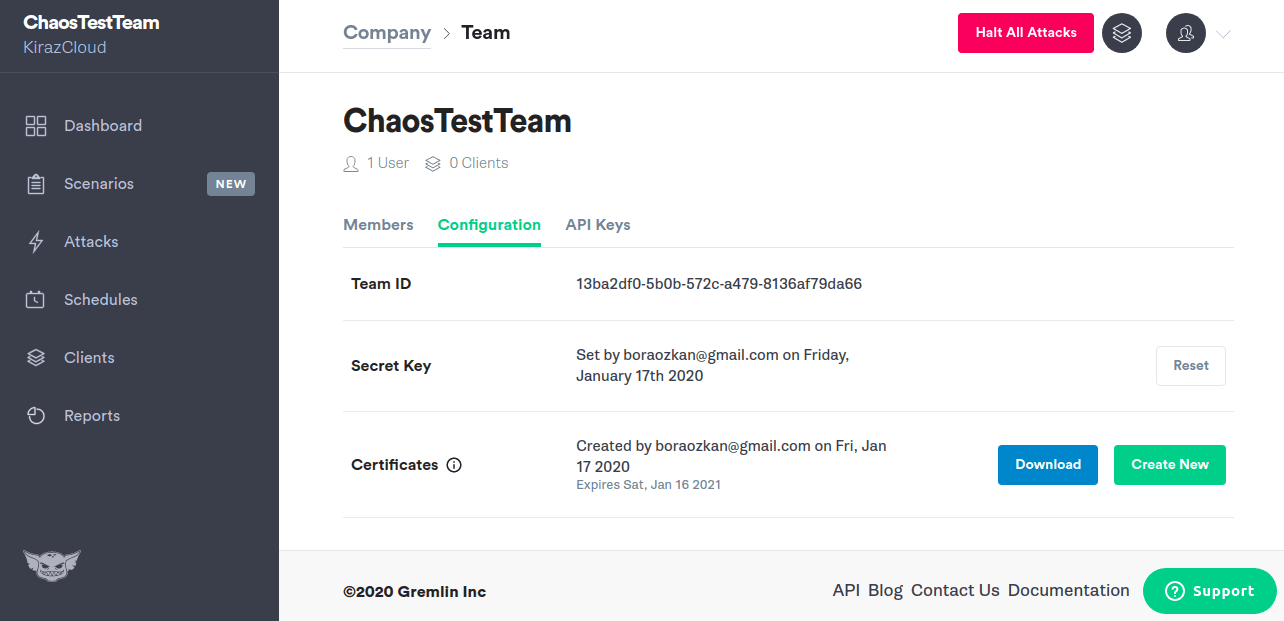Screen dimensions: 1284x621
Task: Reset the Secret Key
Action: (1191, 366)
